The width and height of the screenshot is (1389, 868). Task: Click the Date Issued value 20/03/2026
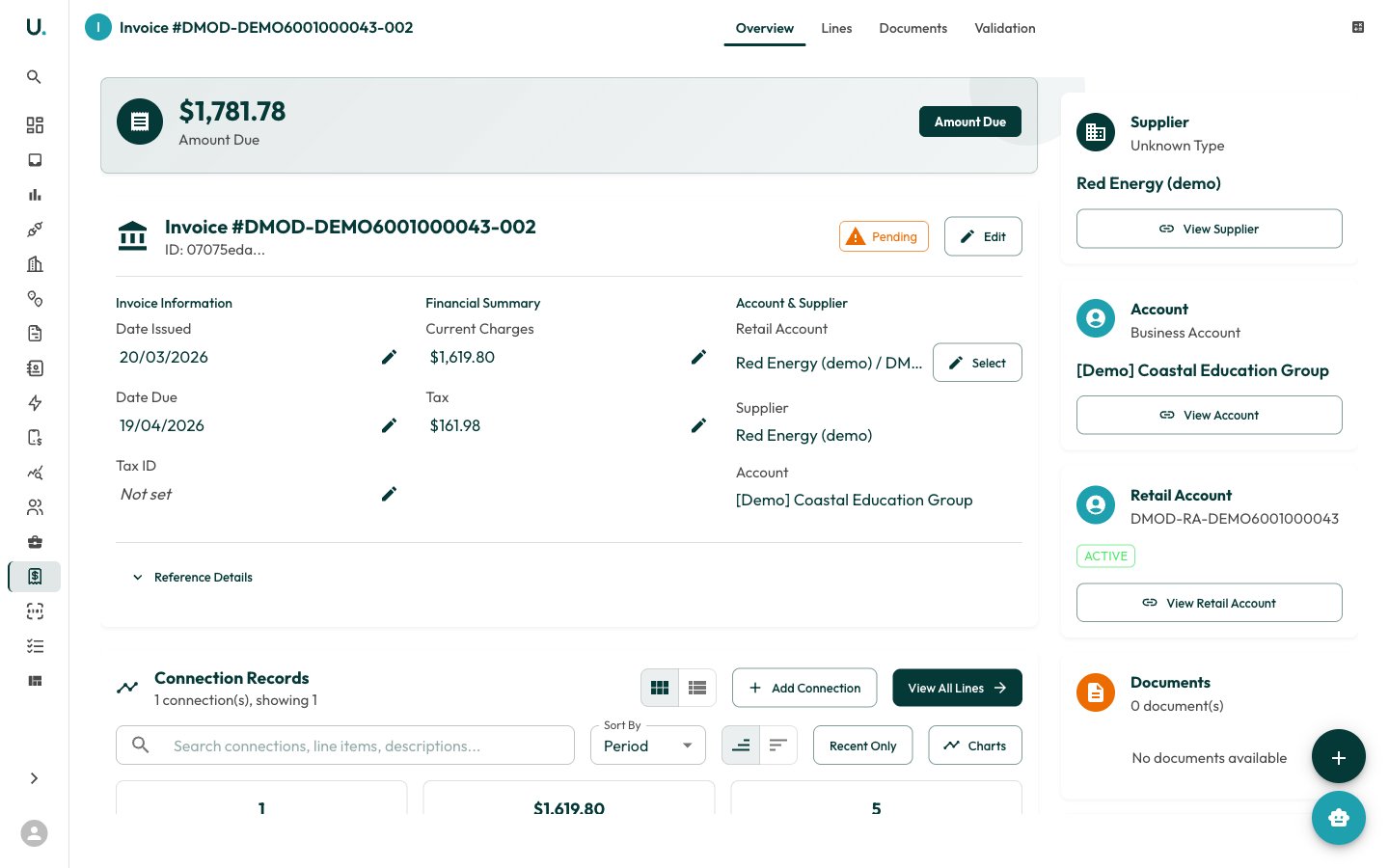pos(164,357)
